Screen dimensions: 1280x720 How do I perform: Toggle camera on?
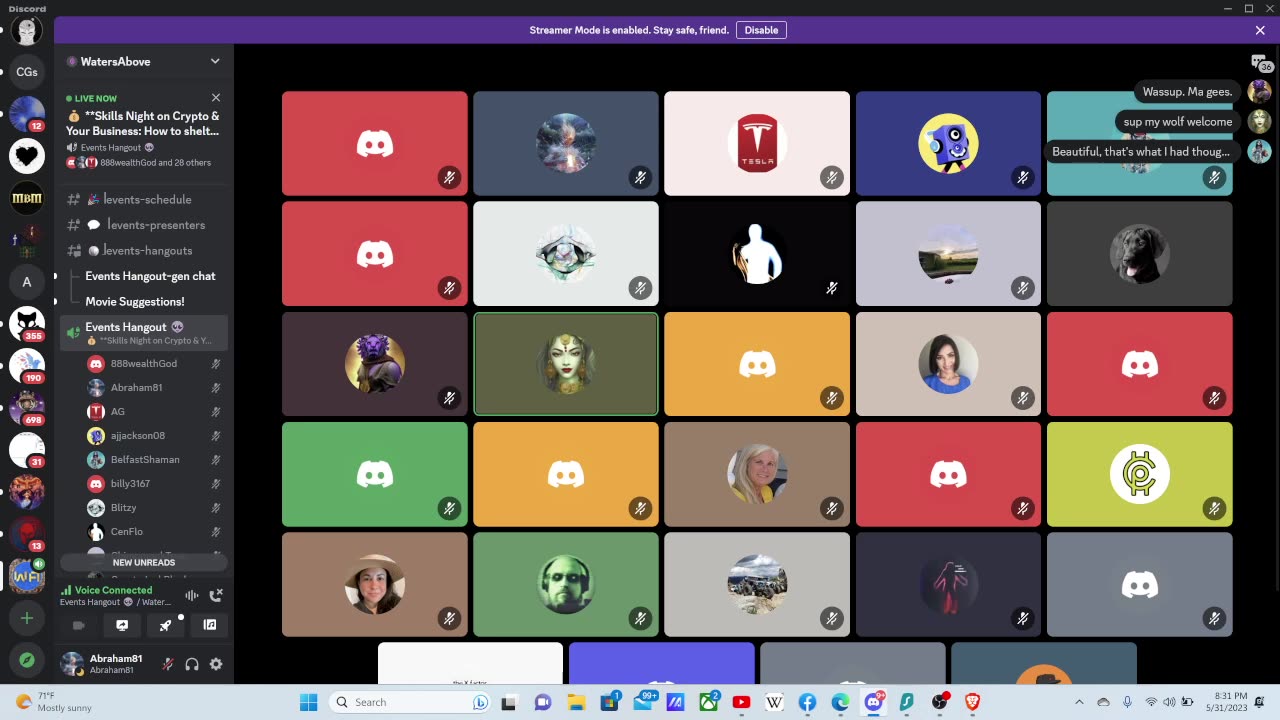(78, 625)
